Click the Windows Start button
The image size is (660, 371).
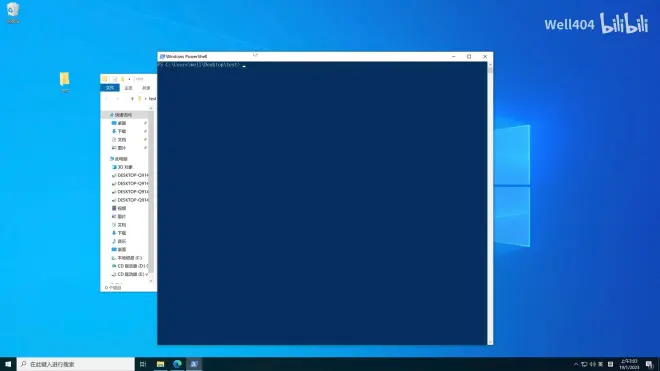coord(8,364)
